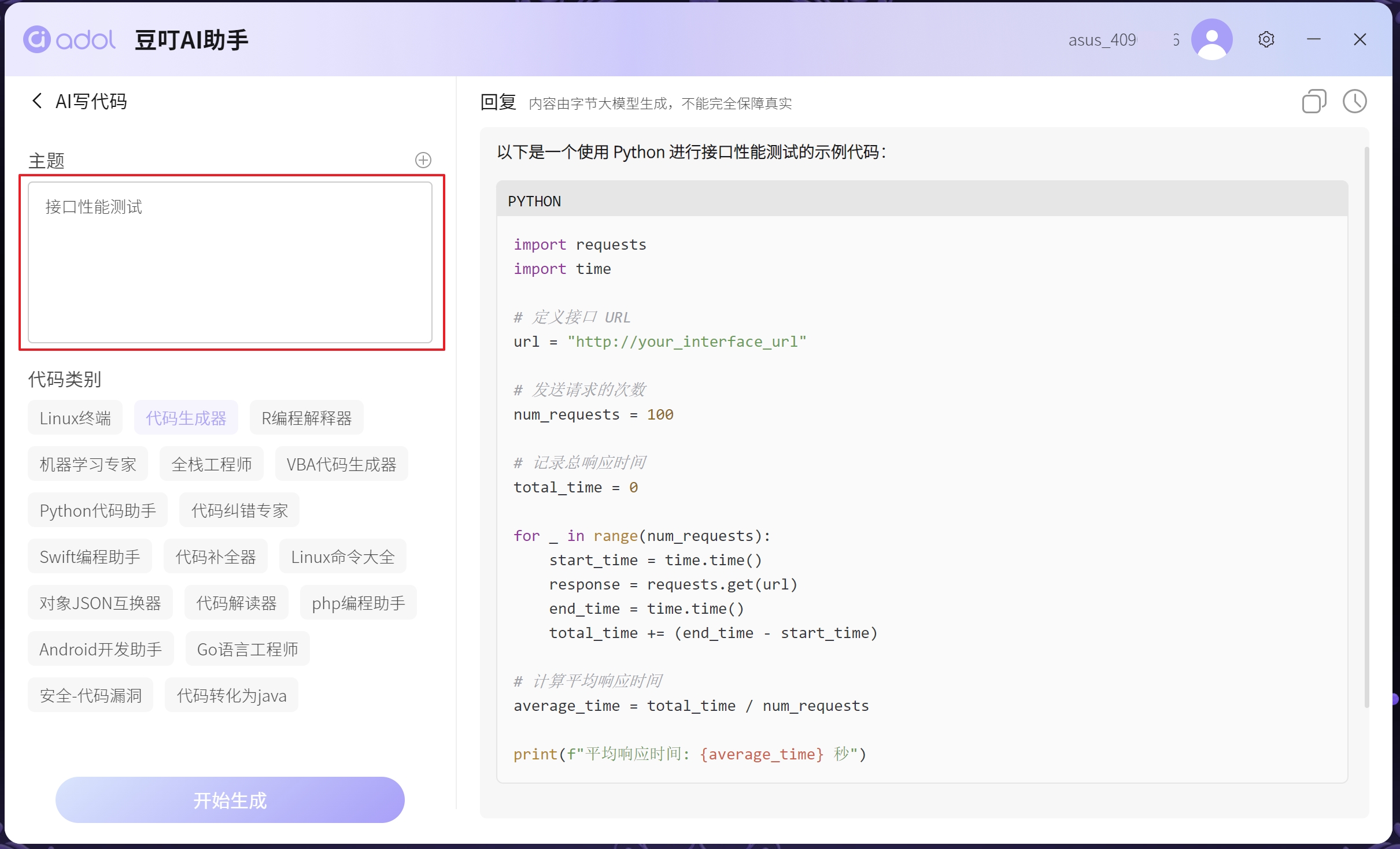Click the URL string "http://your_interface_url"
The width and height of the screenshot is (1400, 849).
687,342
